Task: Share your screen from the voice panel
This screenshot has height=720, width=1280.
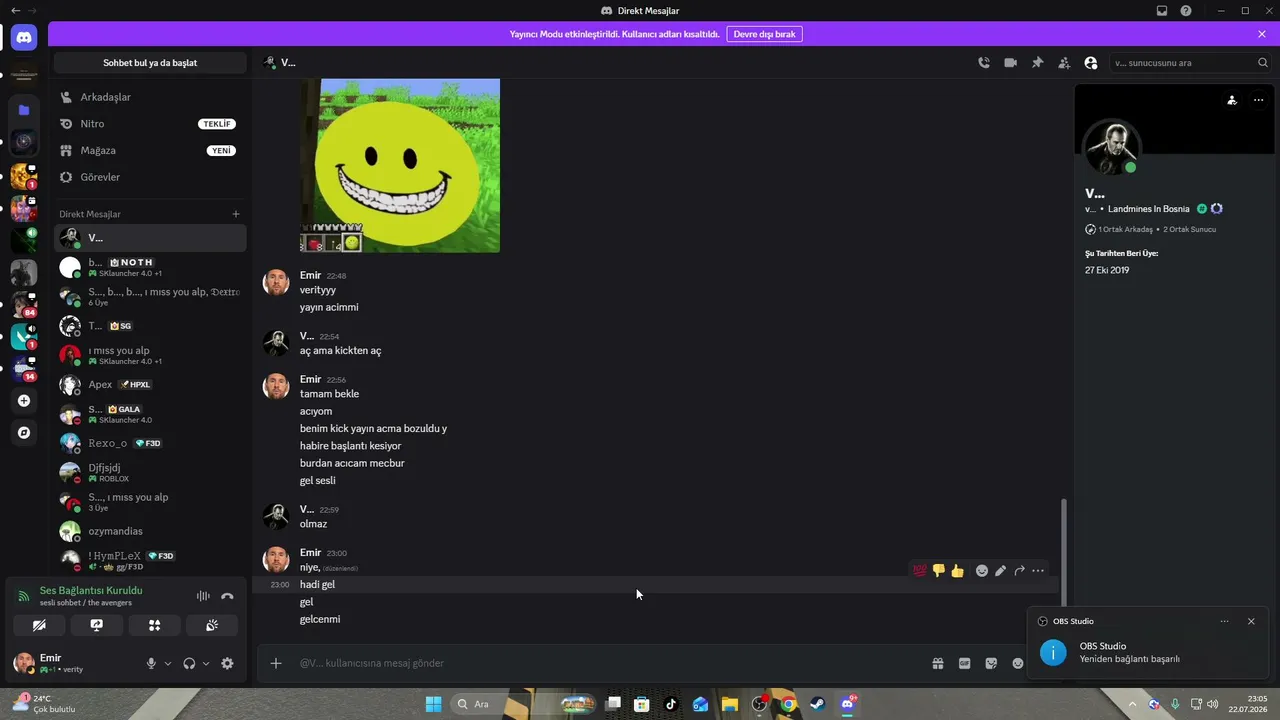Action: [x=97, y=625]
